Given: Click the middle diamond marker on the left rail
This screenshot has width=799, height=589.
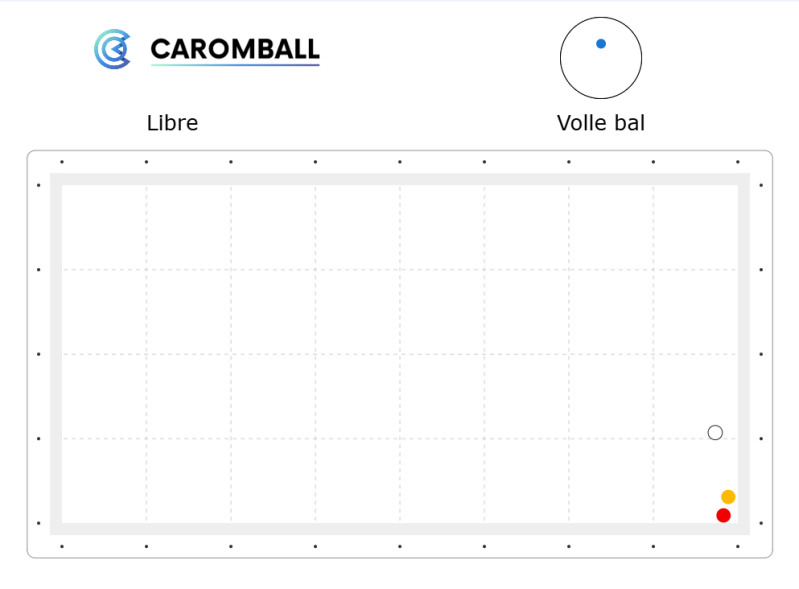Looking at the screenshot, I should [x=39, y=354].
